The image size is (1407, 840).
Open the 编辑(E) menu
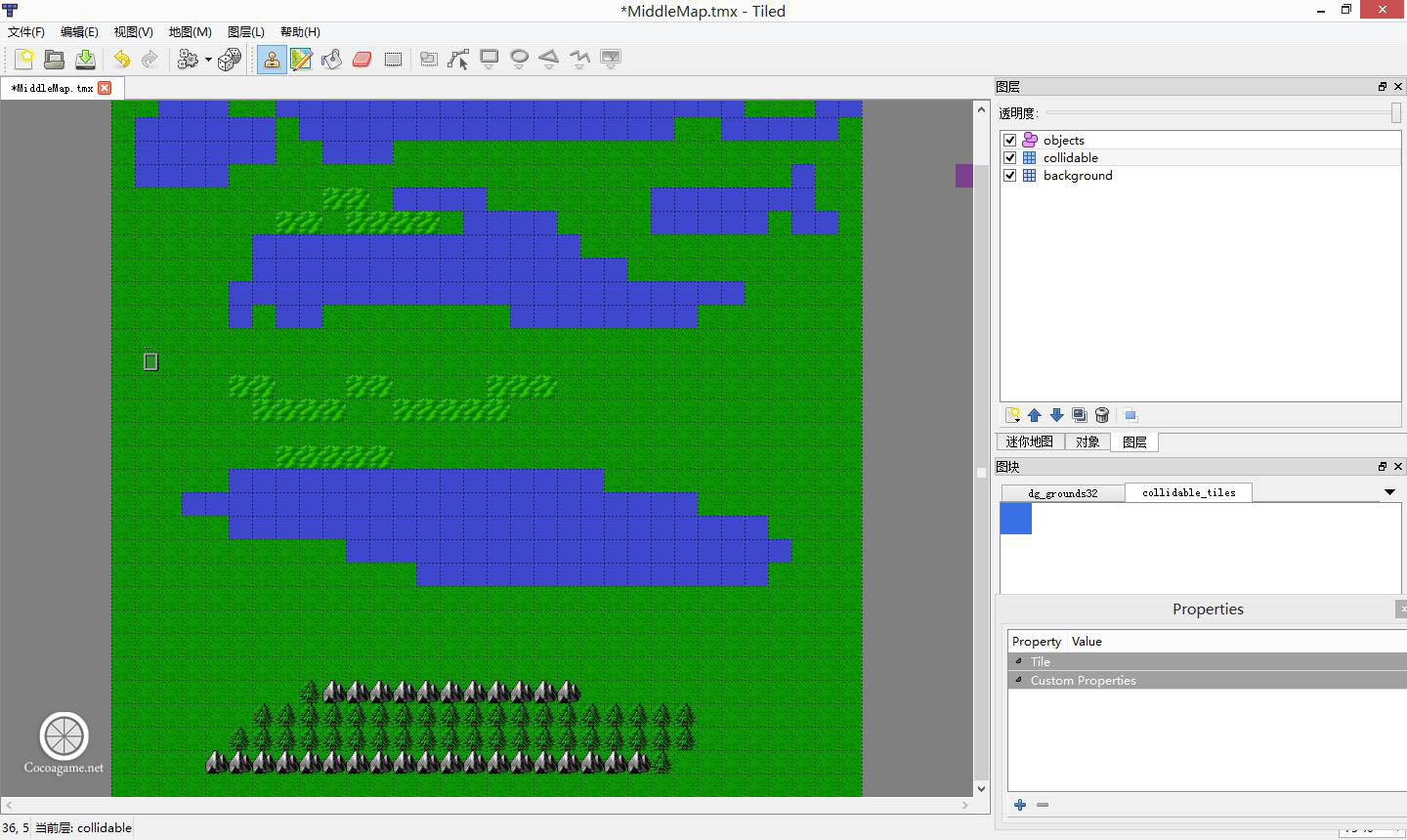pos(79,32)
